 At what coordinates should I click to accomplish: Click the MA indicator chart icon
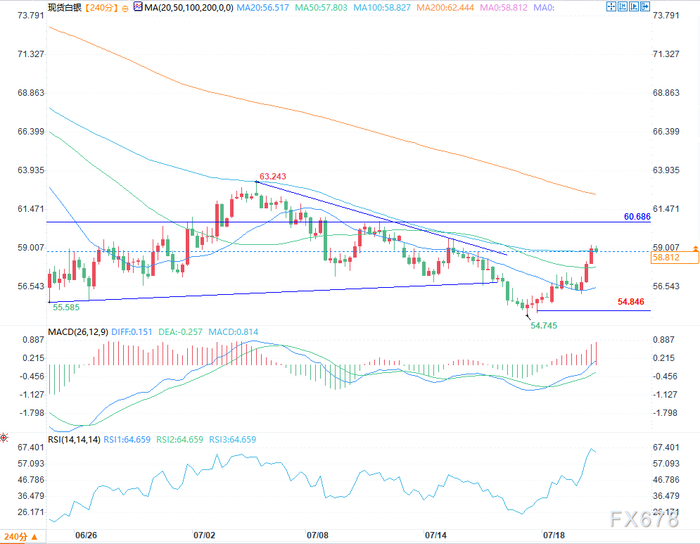138,7
